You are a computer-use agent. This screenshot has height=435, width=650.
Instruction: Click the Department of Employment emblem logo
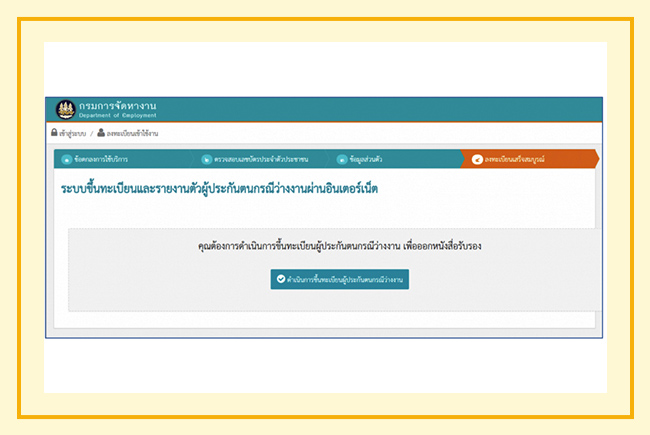click(65, 109)
